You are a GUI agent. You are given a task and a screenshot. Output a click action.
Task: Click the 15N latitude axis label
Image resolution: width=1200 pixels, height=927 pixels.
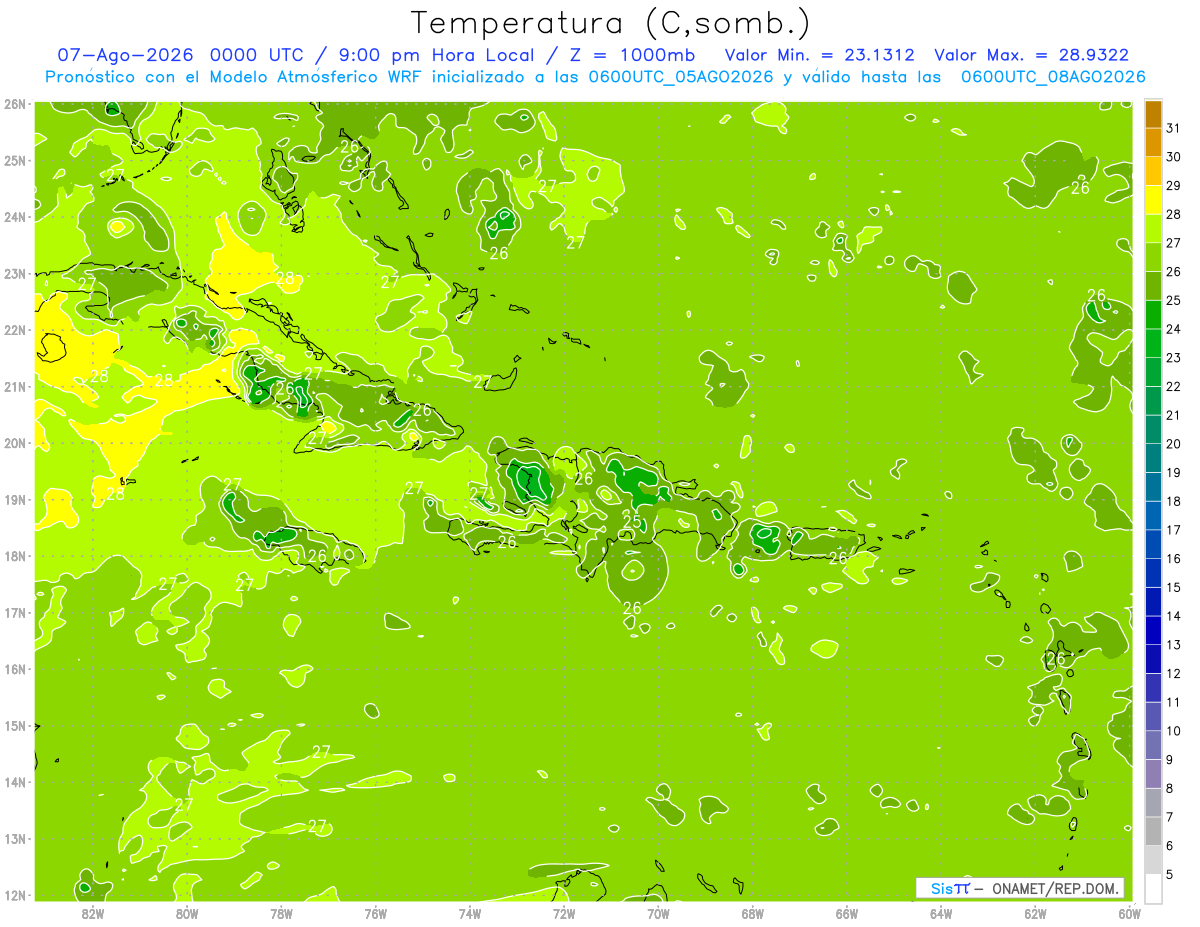[x=14, y=725]
